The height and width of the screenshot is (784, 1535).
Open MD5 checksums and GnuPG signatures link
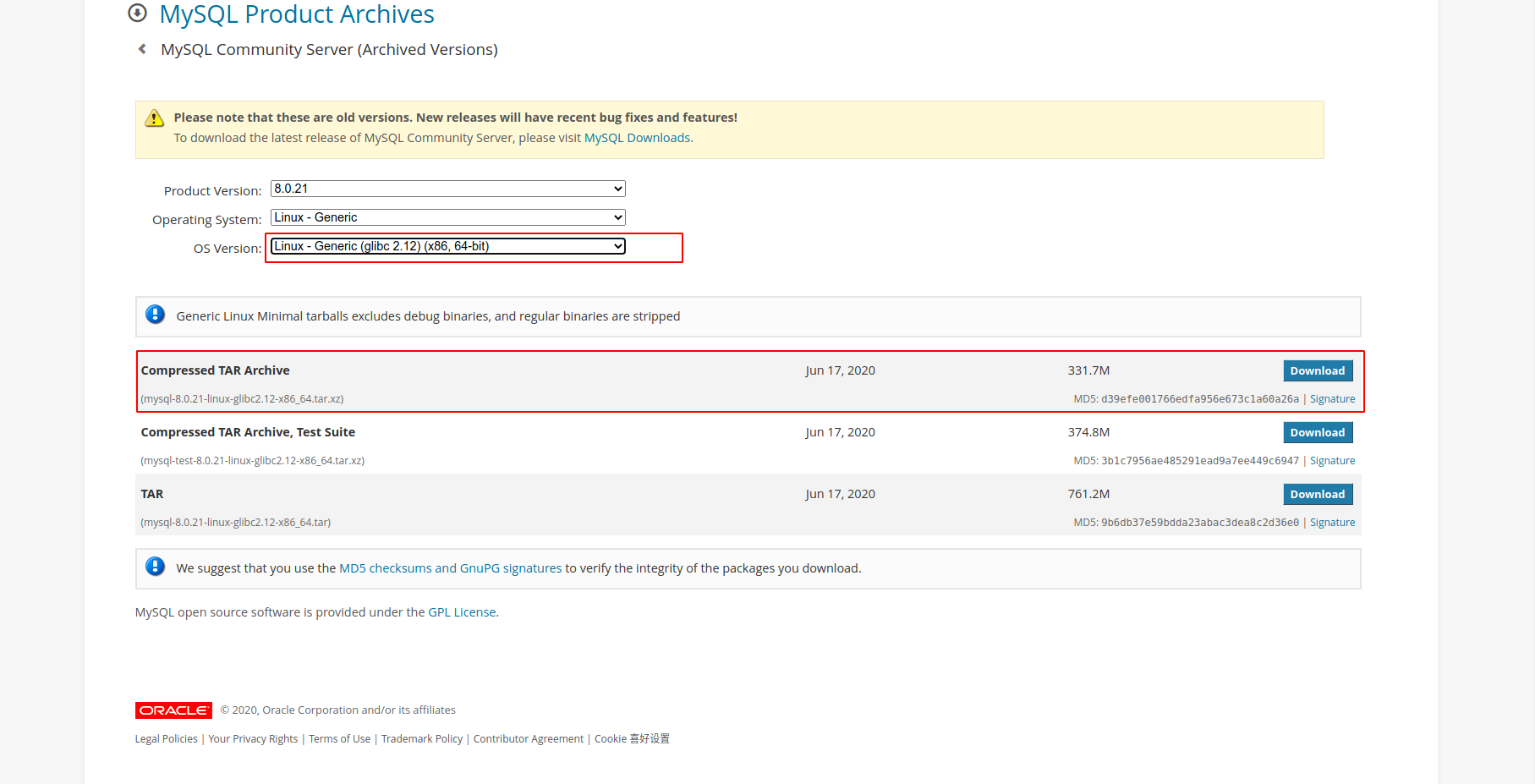coord(450,568)
